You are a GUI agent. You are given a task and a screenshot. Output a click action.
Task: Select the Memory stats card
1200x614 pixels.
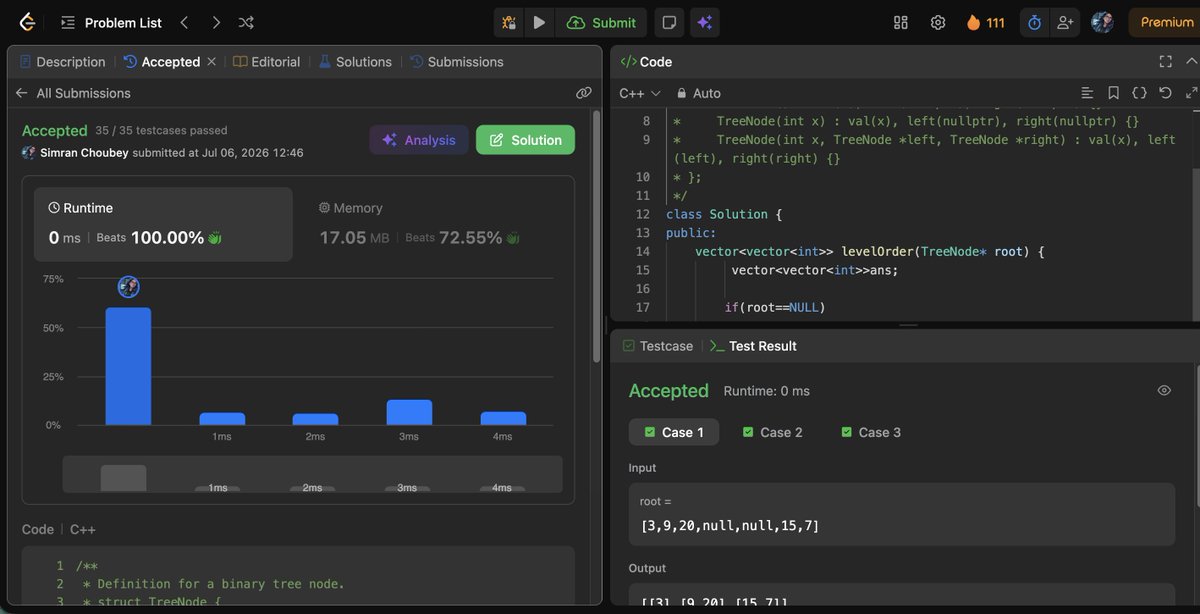(433, 224)
